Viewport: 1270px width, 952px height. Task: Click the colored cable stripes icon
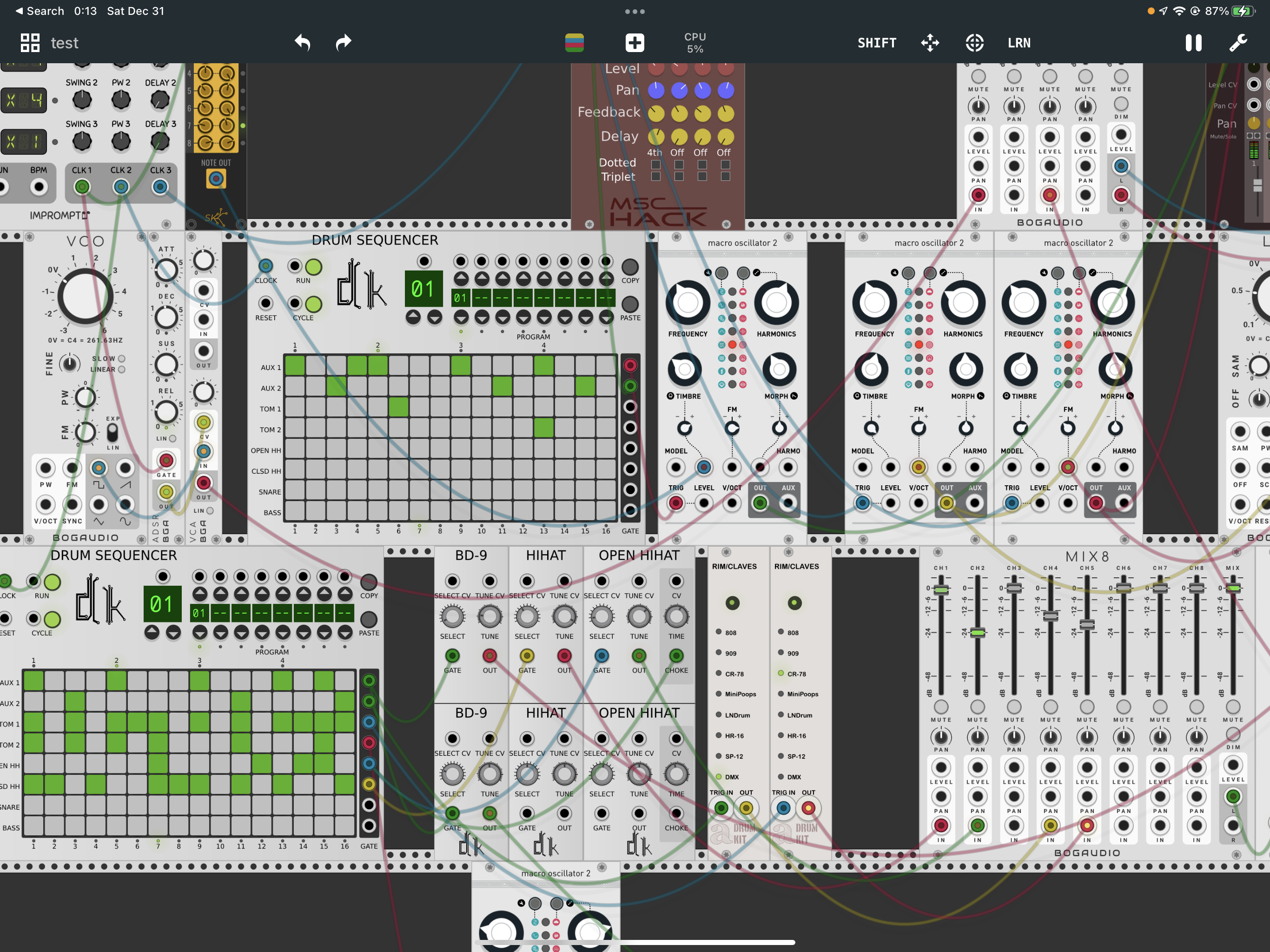point(574,42)
